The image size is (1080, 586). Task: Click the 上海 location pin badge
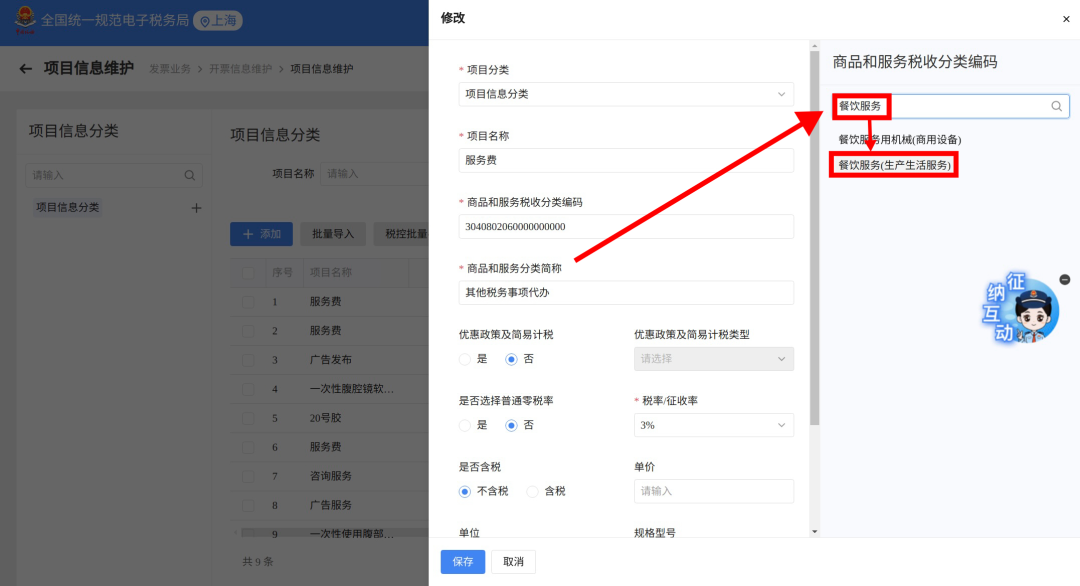218,21
